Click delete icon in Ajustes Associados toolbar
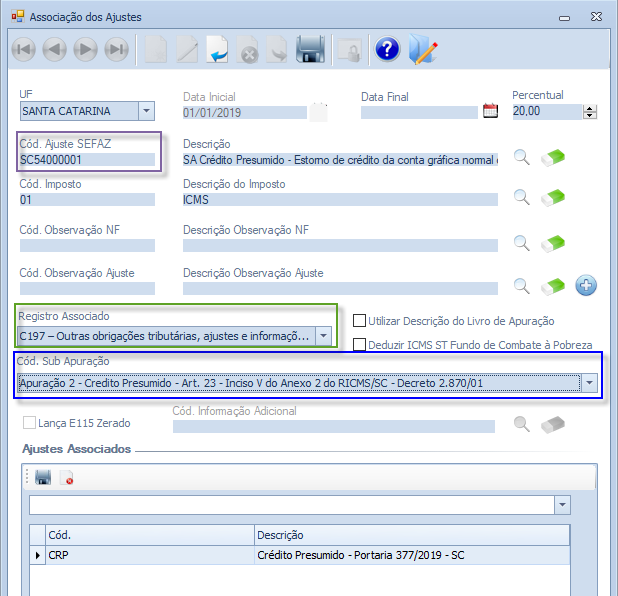The image size is (618, 596). 67,479
